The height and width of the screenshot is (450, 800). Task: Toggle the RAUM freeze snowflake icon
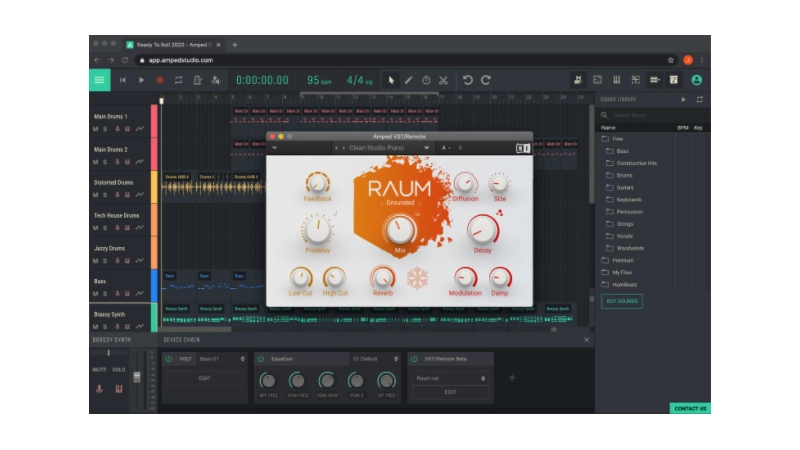tap(417, 279)
